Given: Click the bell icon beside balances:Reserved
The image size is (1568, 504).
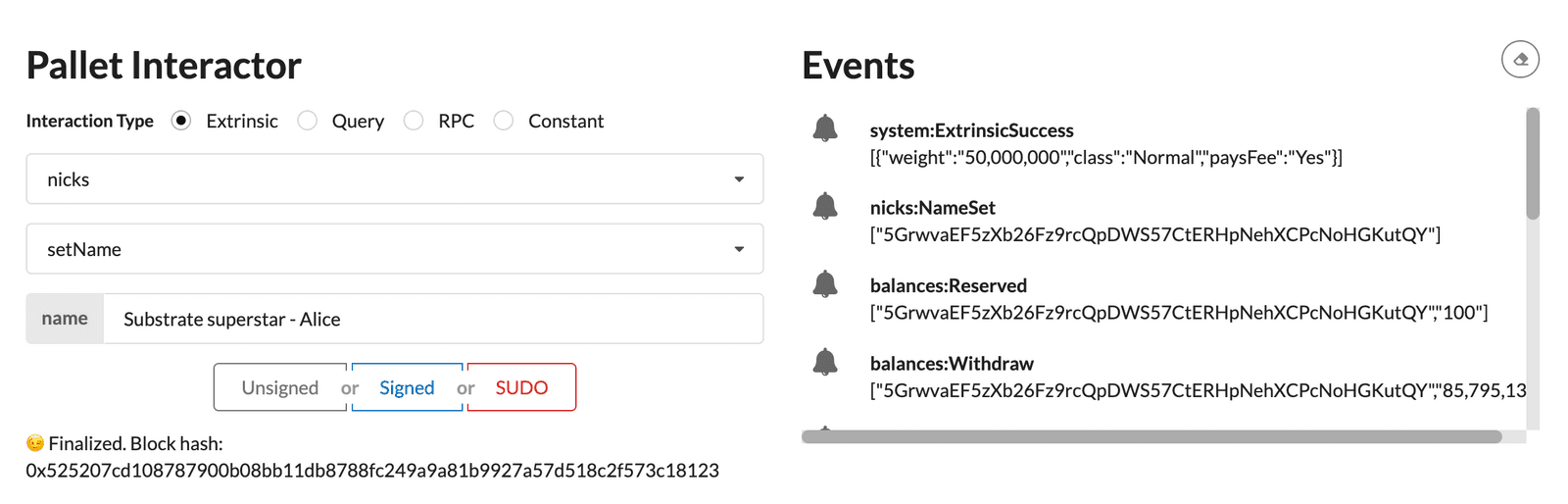Looking at the screenshot, I should click(825, 284).
